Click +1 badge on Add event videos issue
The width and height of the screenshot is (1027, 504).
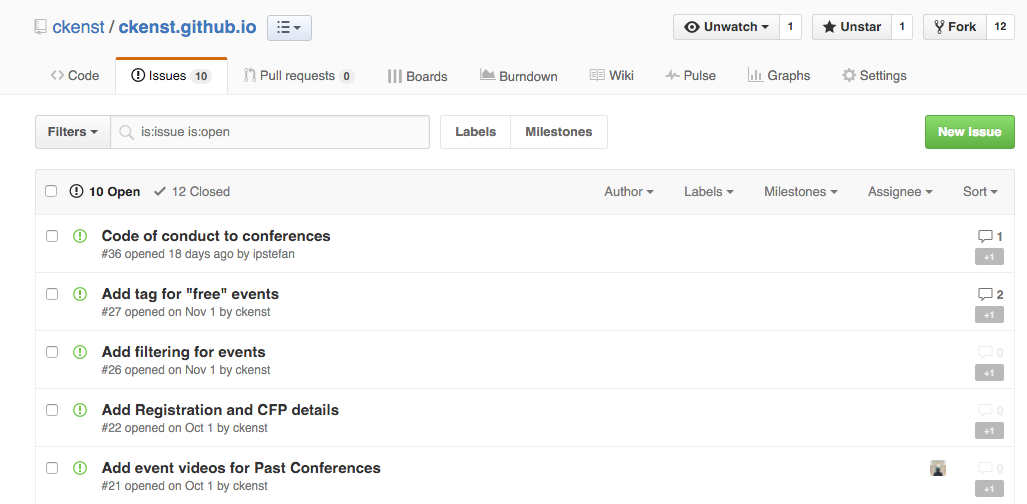989,489
